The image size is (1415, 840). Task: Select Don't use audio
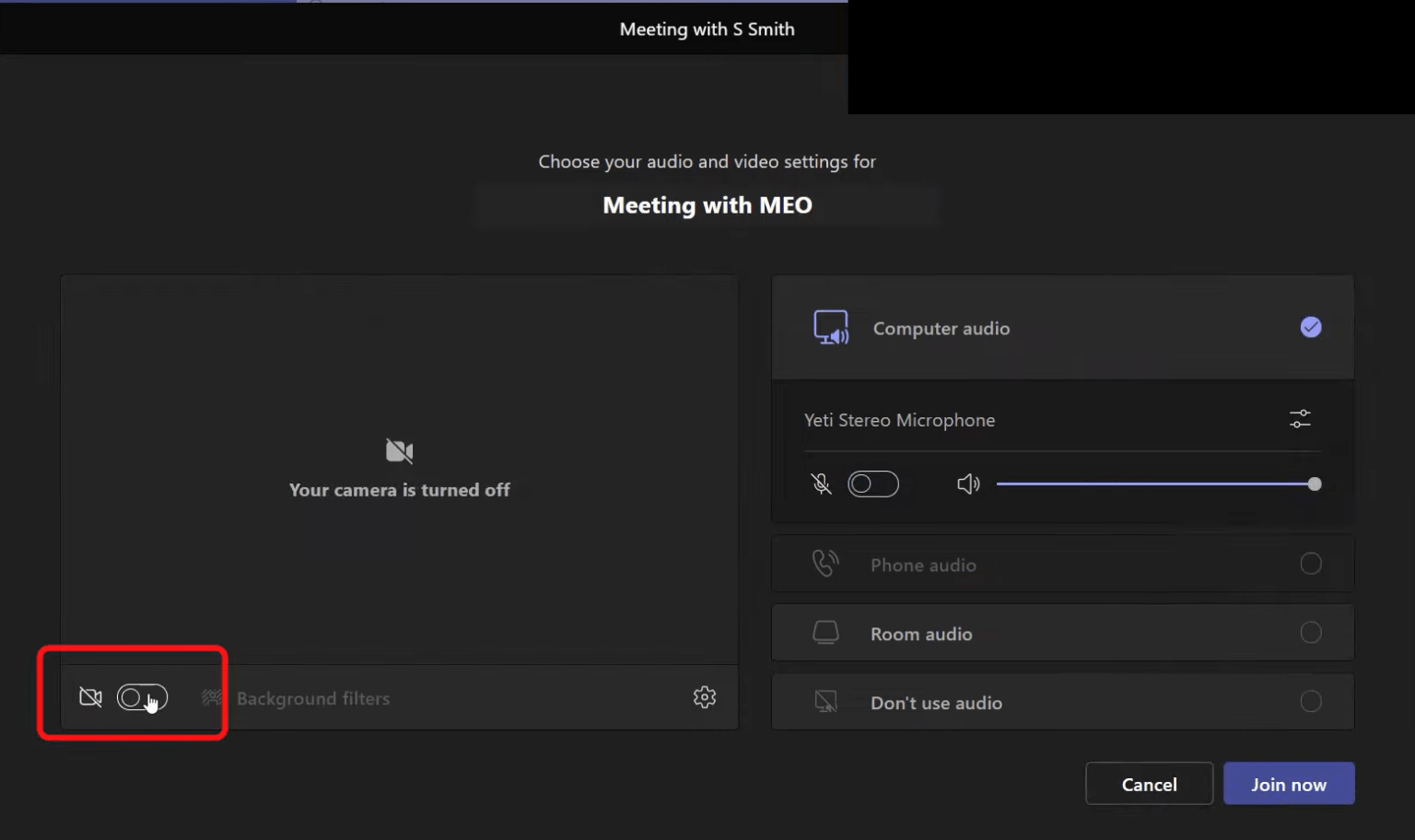click(x=1311, y=701)
